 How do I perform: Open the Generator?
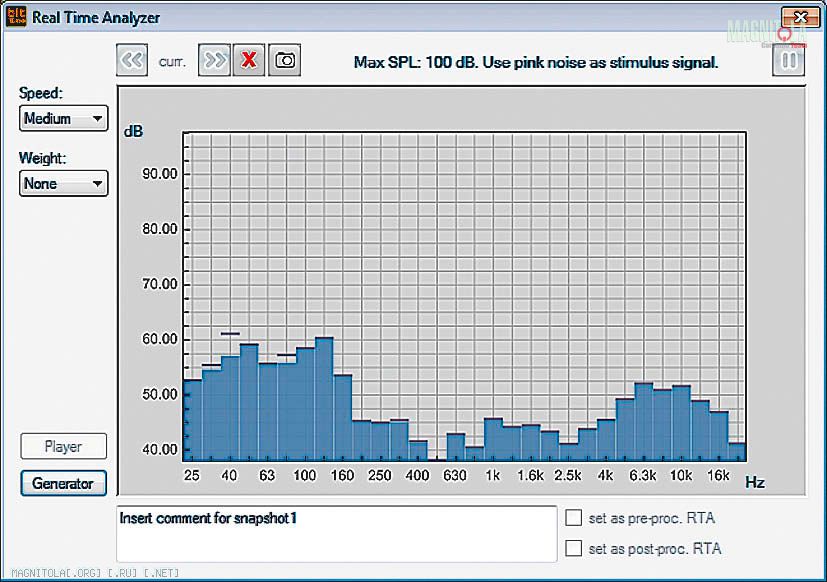pyautogui.click(x=64, y=483)
